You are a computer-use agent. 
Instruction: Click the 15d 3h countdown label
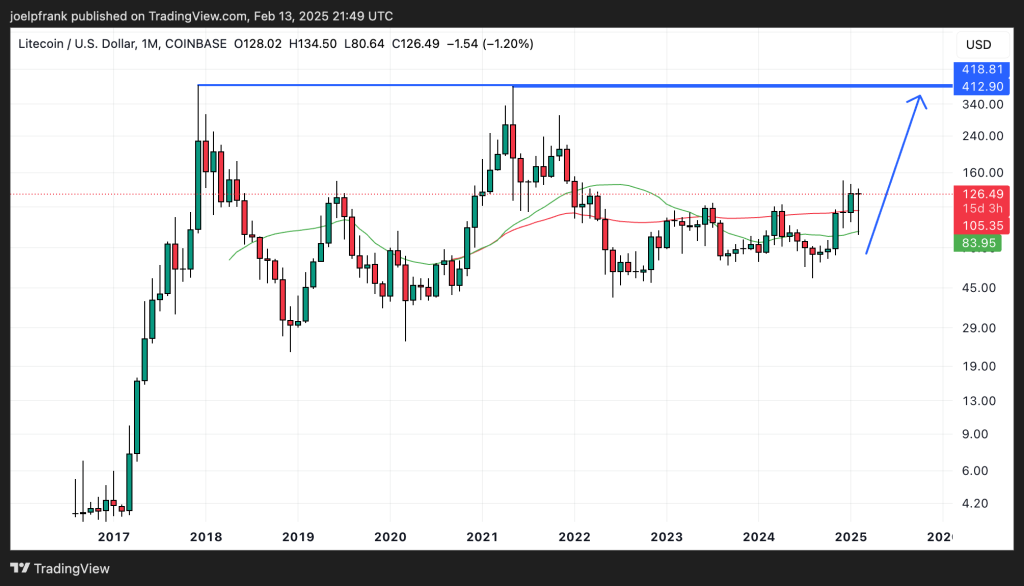tap(981, 209)
